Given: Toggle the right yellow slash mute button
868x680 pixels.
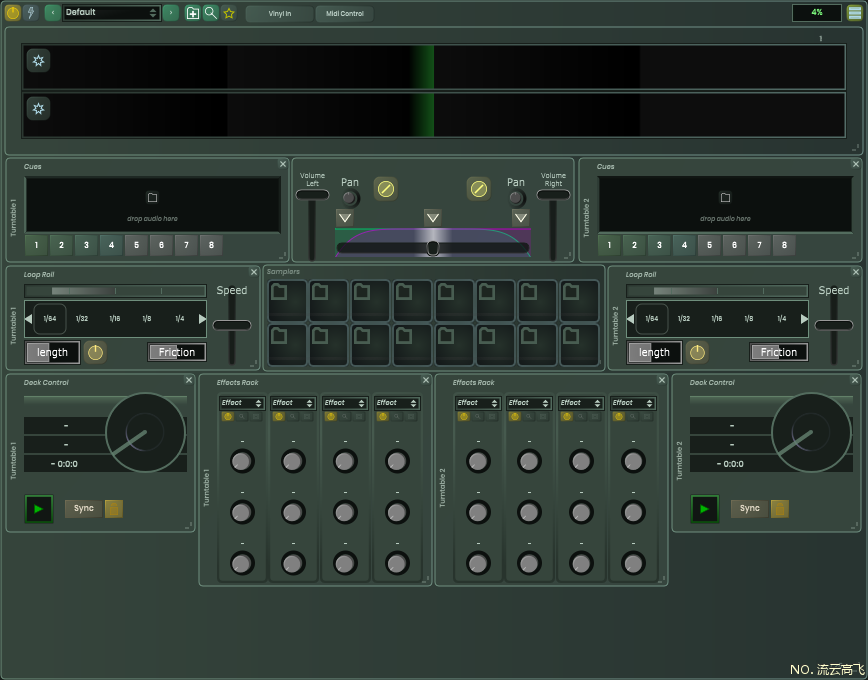Looking at the screenshot, I should coord(479,189).
